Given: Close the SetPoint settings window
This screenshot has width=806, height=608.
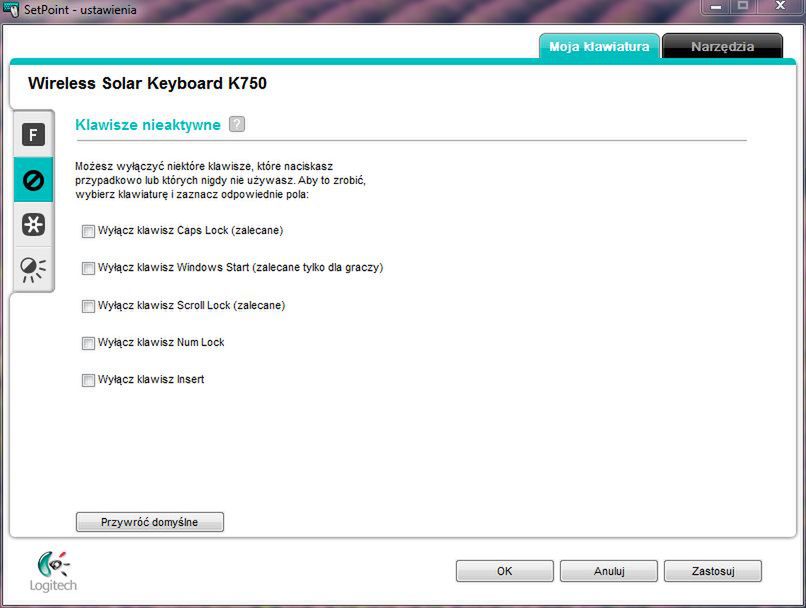Looking at the screenshot, I should tap(780, 7).
